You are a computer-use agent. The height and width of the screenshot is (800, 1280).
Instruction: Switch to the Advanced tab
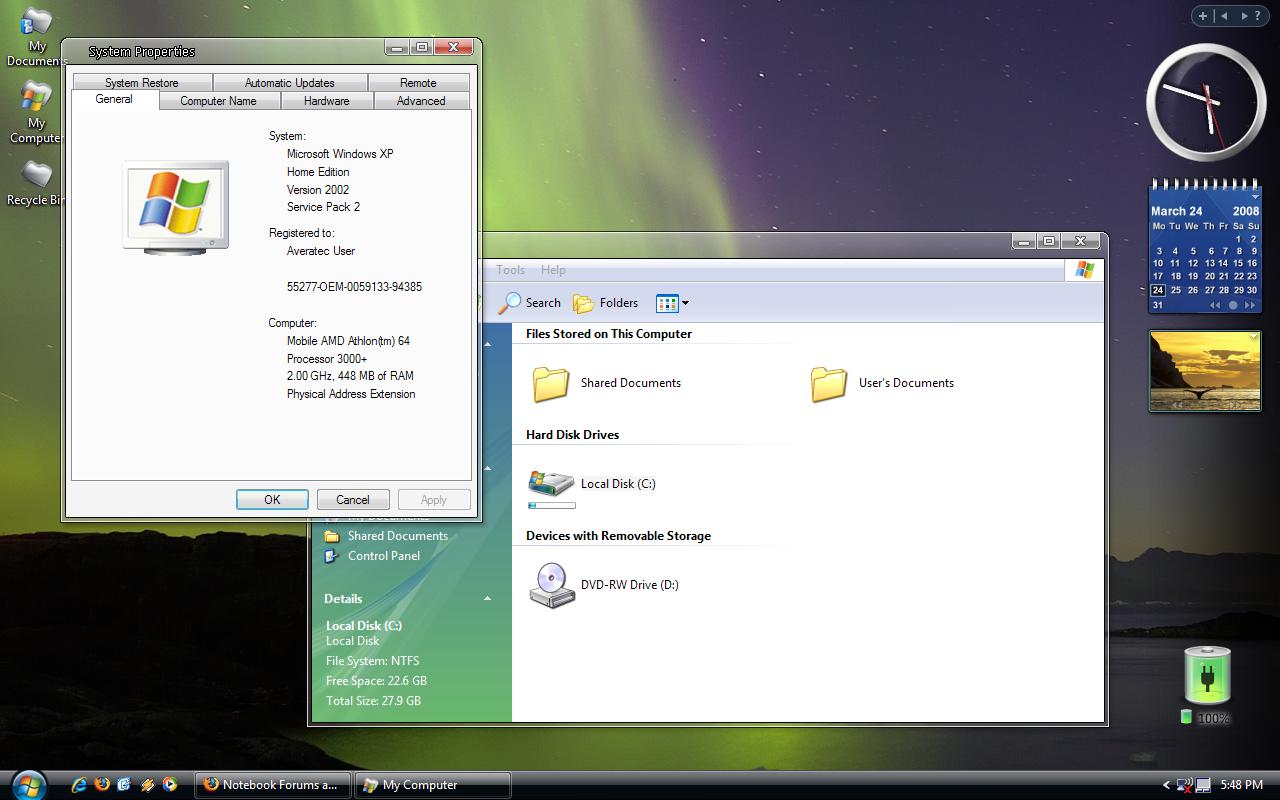(x=421, y=101)
